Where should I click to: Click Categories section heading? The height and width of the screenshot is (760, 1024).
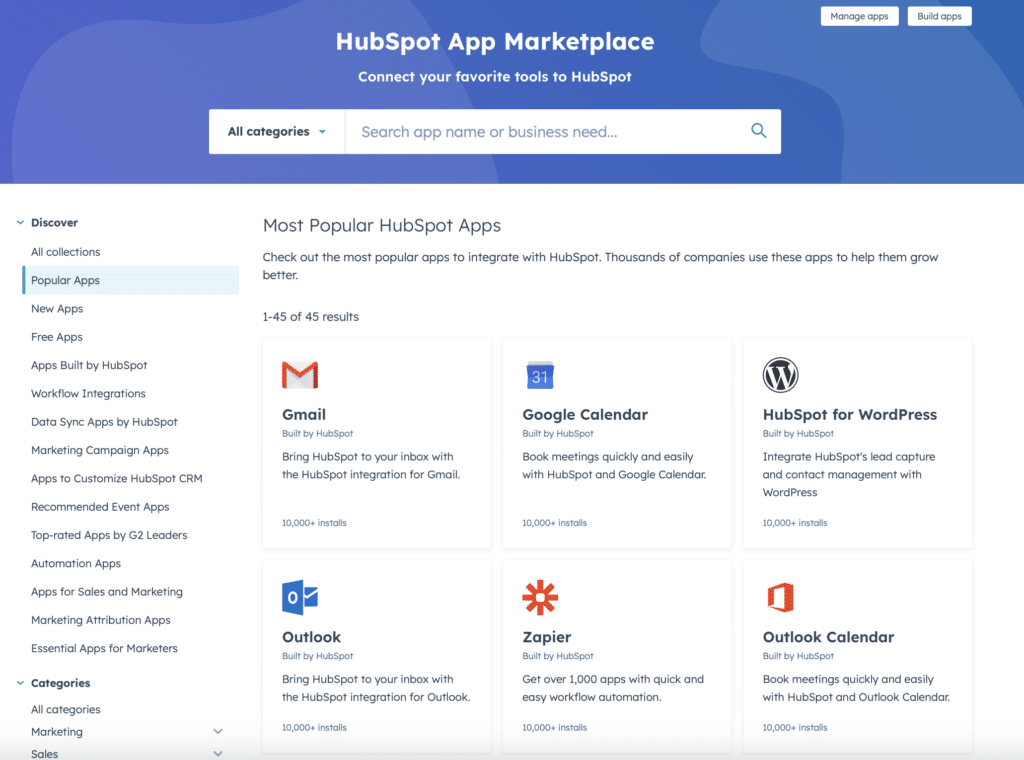(61, 683)
